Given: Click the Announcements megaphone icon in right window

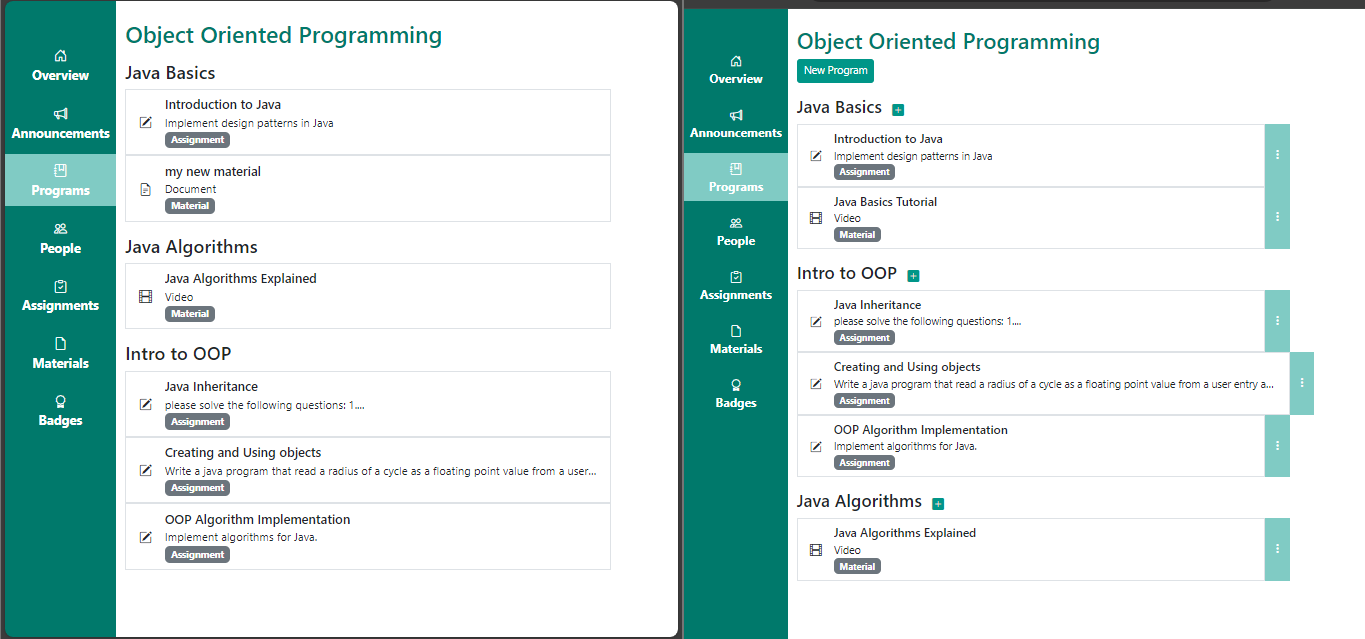Looking at the screenshot, I should 736,115.
